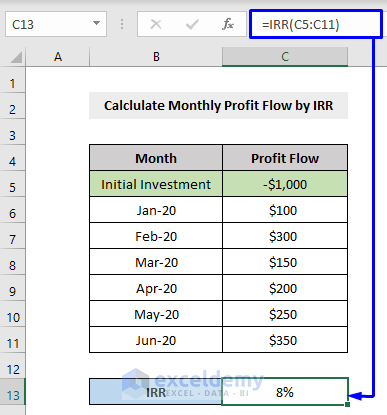The width and height of the screenshot is (387, 415).
Task: Select column B header
Action: point(156,57)
